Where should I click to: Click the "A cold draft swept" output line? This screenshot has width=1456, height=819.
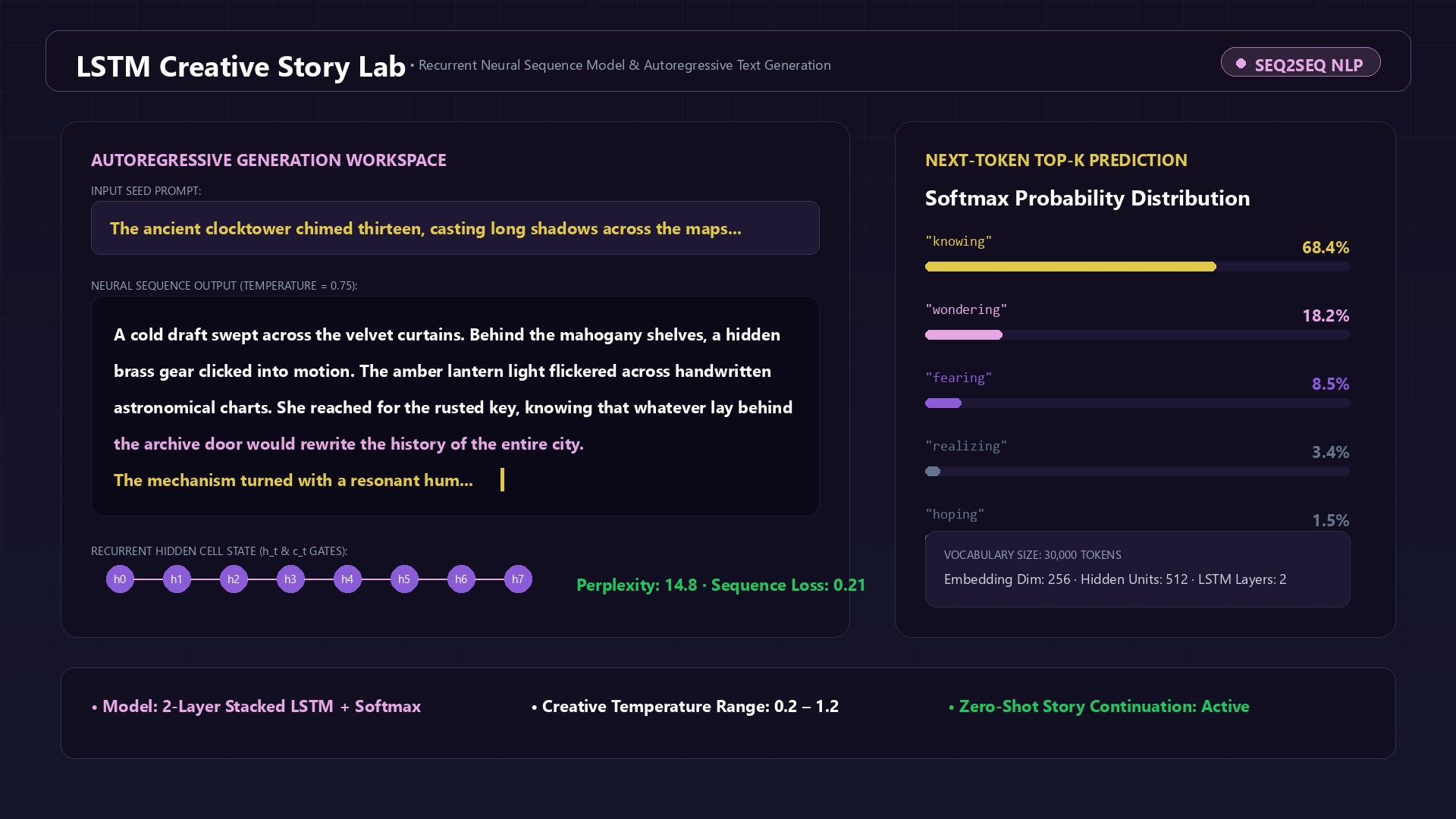pyautogui.click(x=447, y=334)
